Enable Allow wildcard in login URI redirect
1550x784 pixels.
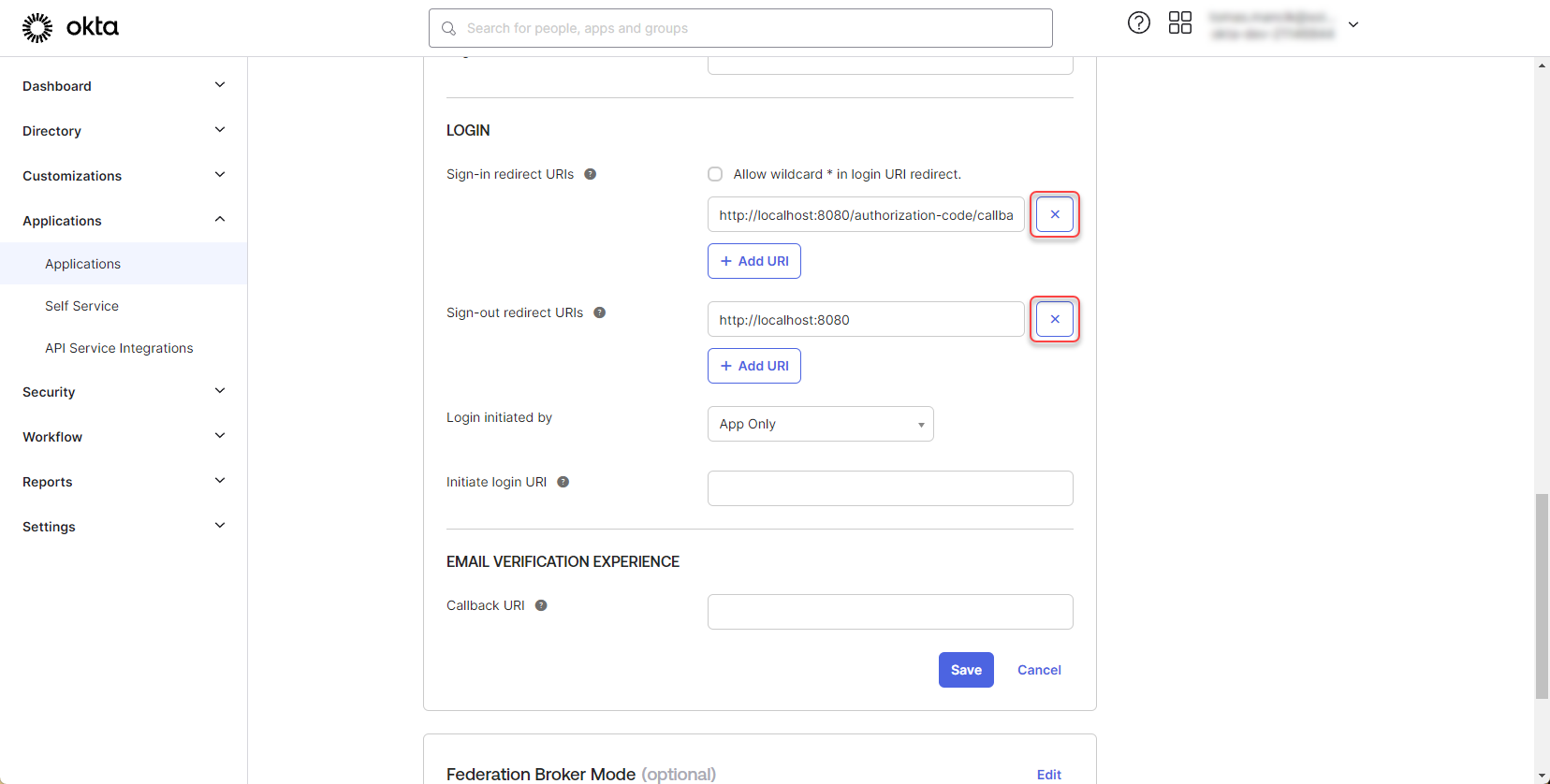point(715,174)
